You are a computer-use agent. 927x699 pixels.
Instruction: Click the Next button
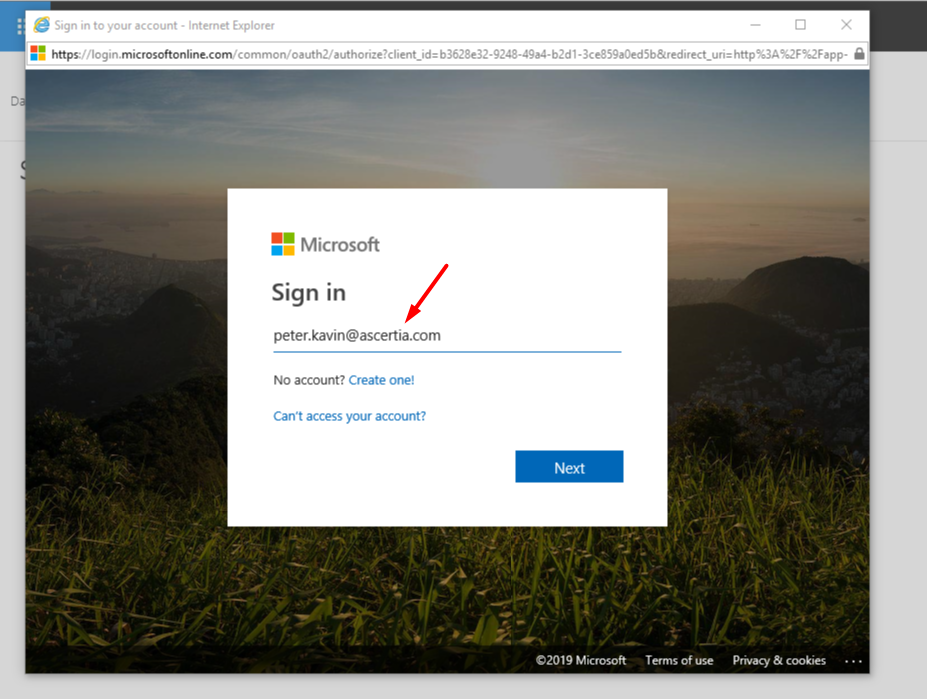point(569,467)
